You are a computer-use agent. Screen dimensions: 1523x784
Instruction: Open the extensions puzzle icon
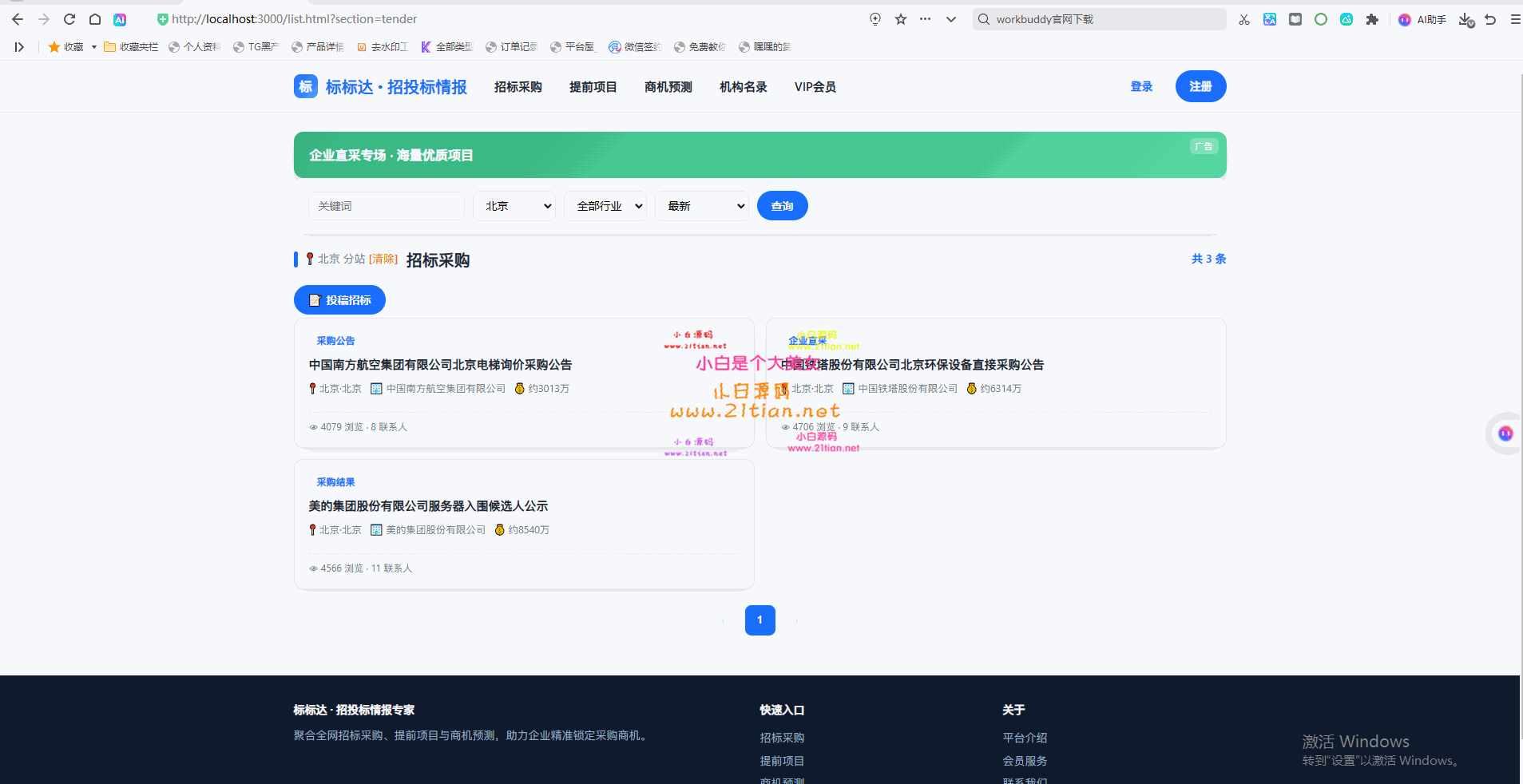[x=1372, y=19]
